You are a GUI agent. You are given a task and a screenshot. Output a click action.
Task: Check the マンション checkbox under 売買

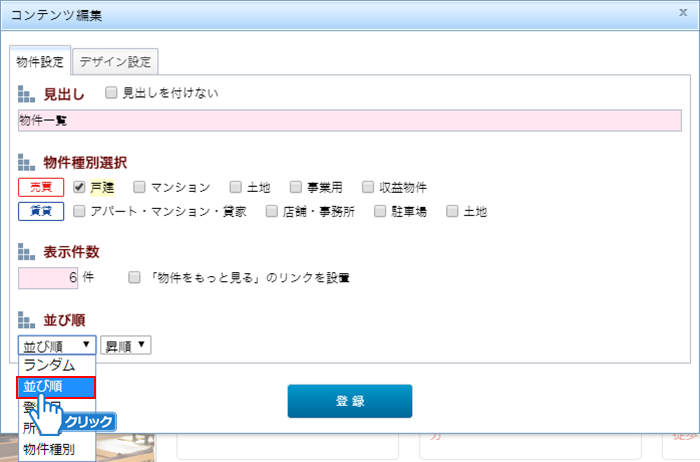(x=140, y=187)
